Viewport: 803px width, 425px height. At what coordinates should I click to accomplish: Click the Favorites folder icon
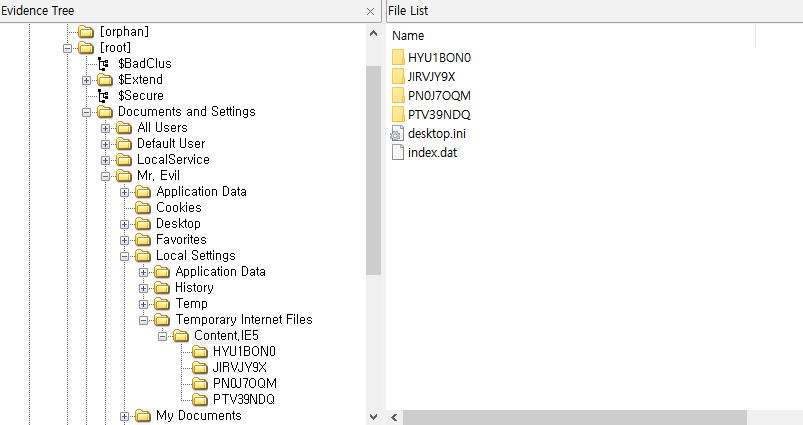[143, 240]
